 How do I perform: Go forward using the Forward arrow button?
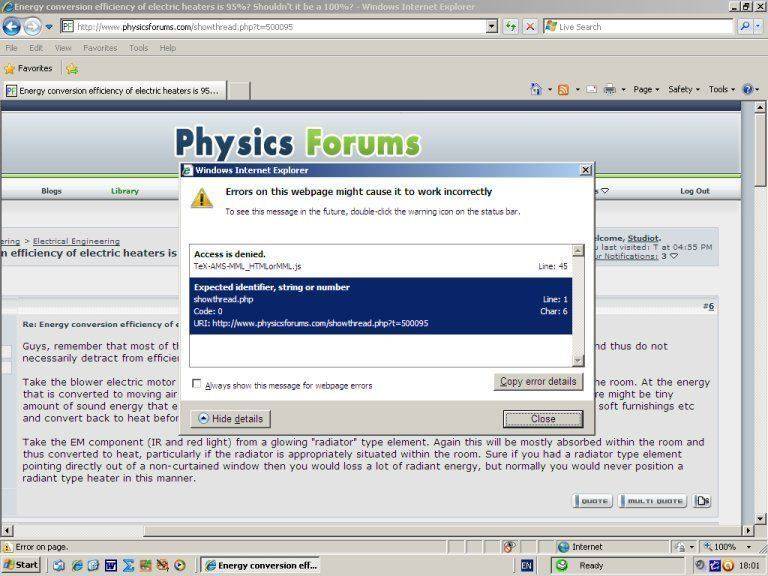pos(32,26)
